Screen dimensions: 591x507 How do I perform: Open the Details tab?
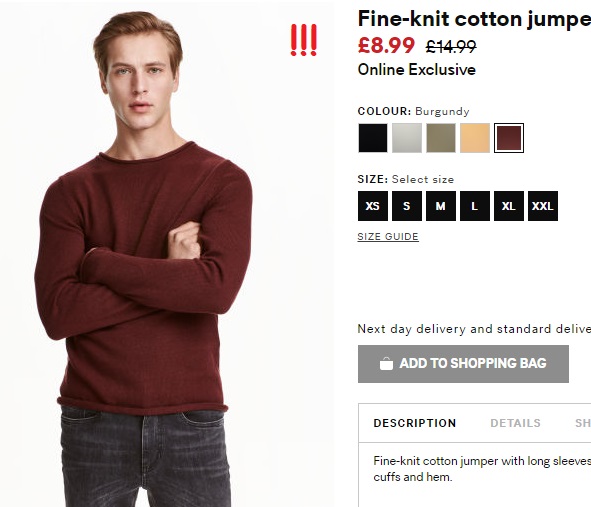click(x=515, y=423)
